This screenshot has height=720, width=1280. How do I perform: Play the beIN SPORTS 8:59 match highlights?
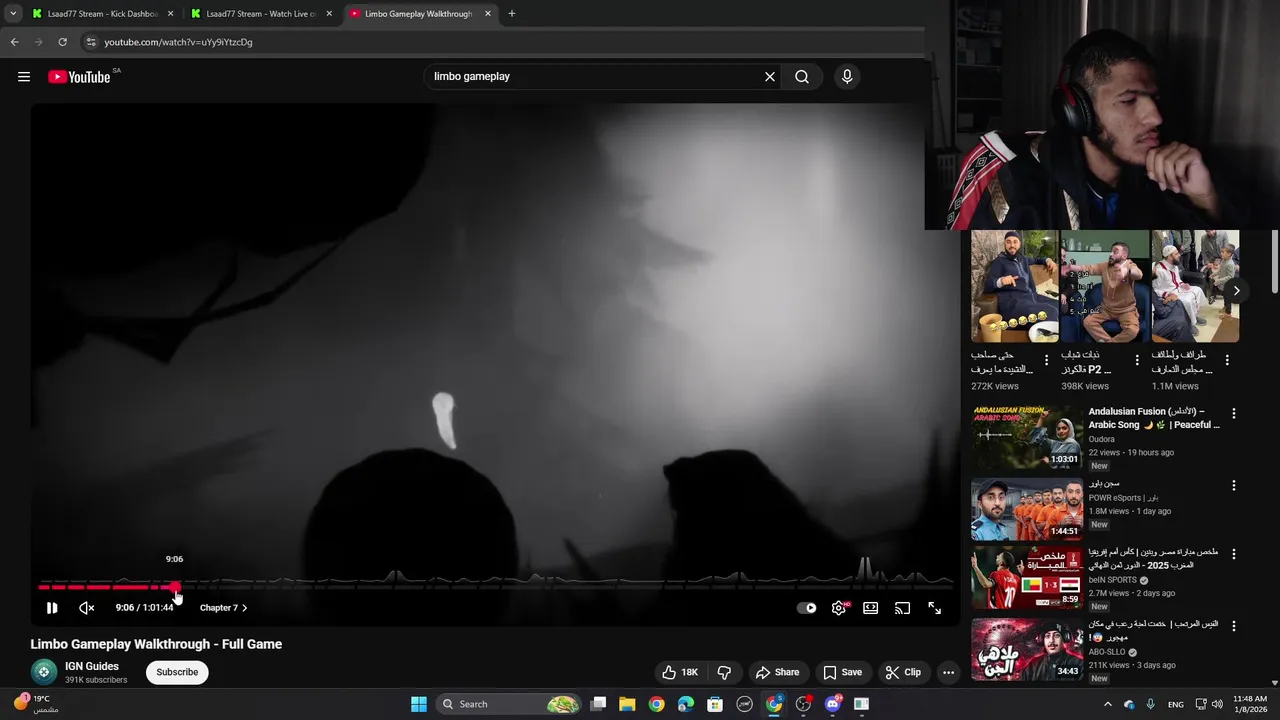(1027, 578)
